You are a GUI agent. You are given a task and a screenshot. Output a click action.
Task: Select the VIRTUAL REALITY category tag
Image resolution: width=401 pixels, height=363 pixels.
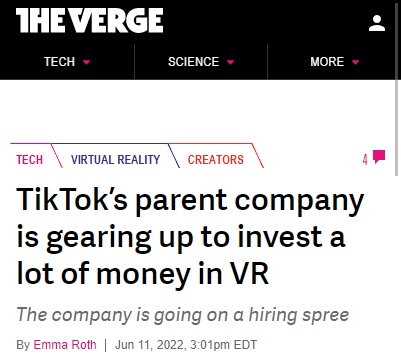(x=115, y=160)
